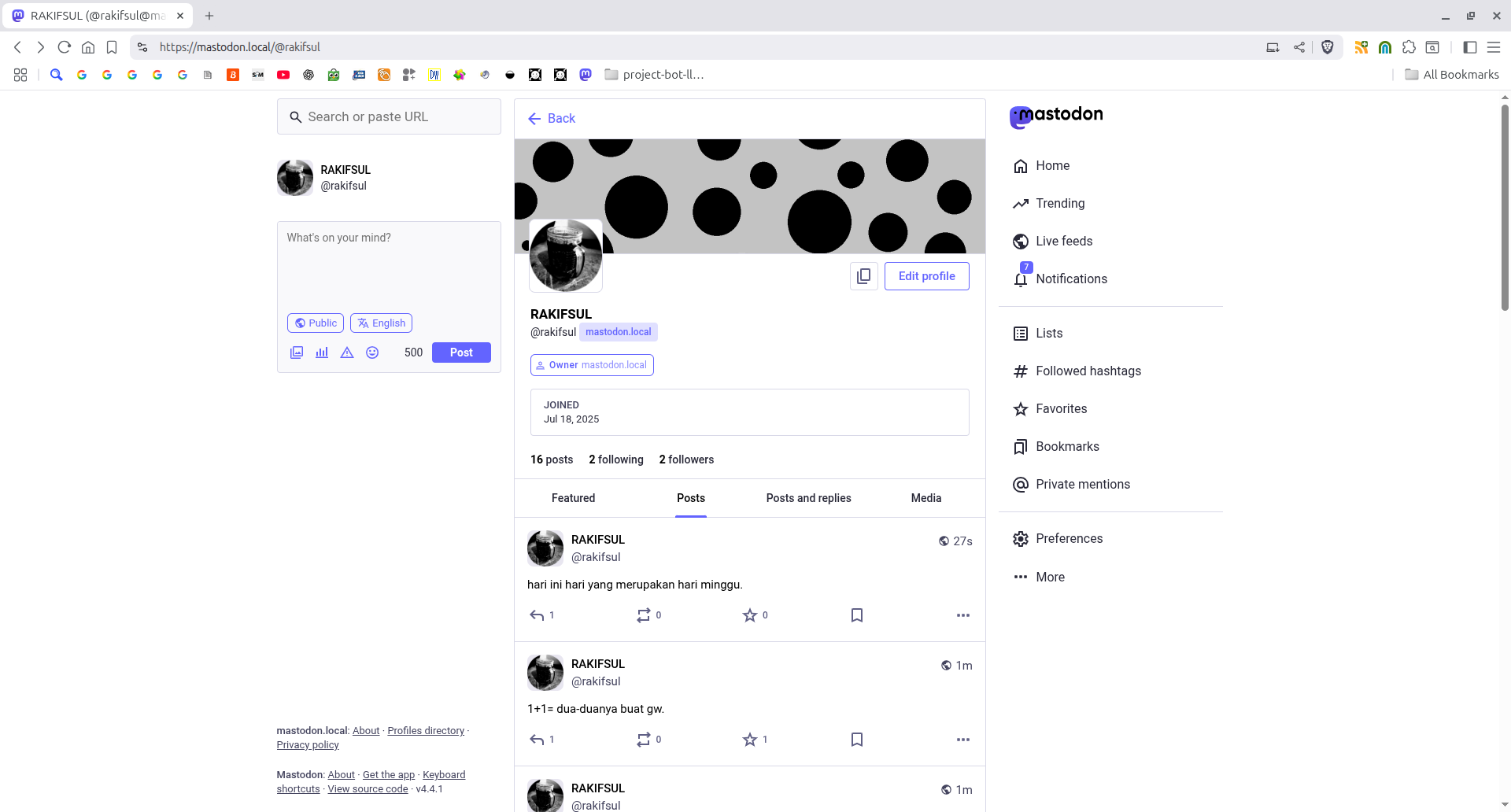Expand the More menu
Image resolution: width=1511 pixels, height=812 pixels.
tap(1039, 577)
